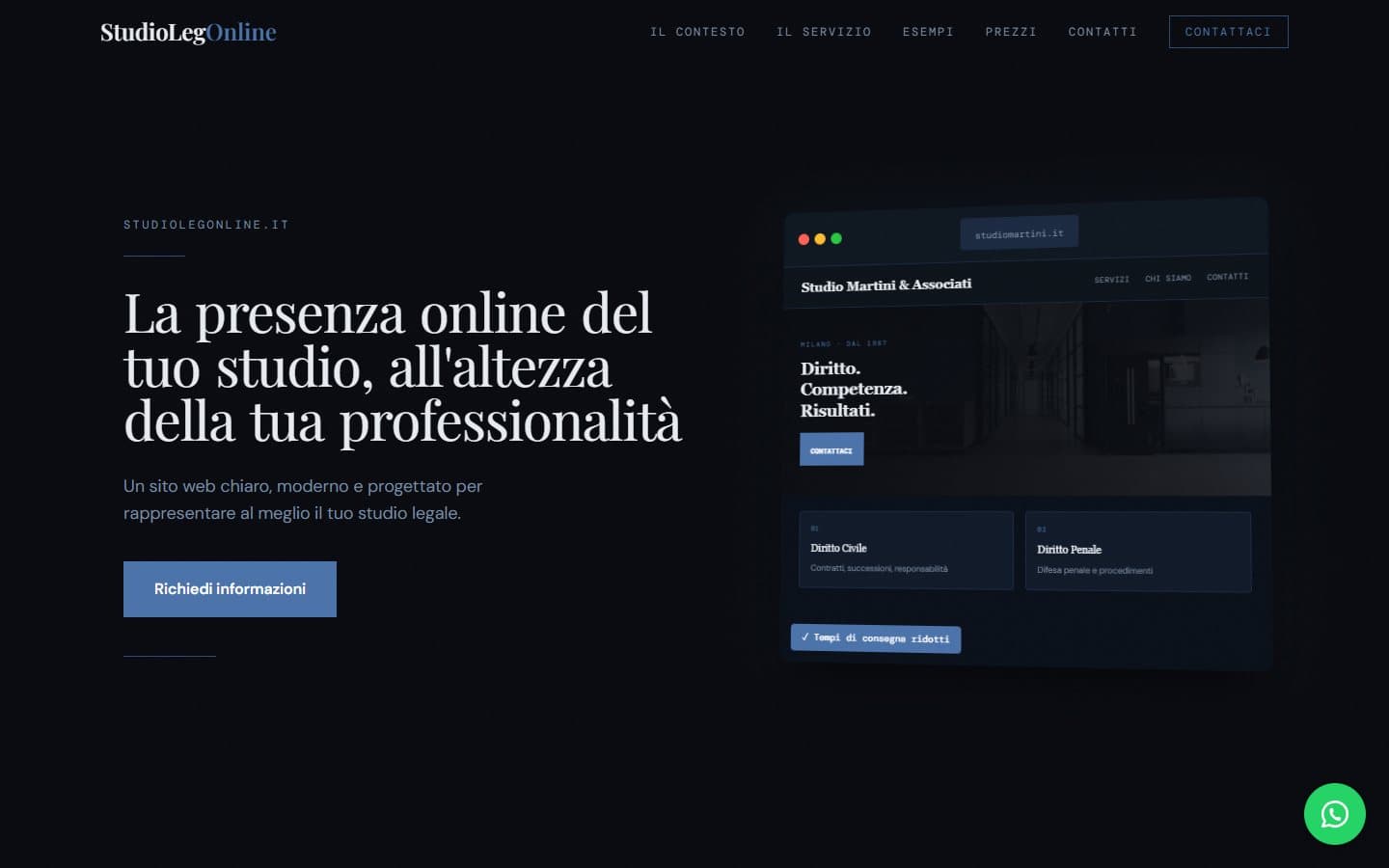1389x868 pixels.
Task: Click the STUDIOLEGONLINE.IT eyebrow text
Action: (206, 225)
